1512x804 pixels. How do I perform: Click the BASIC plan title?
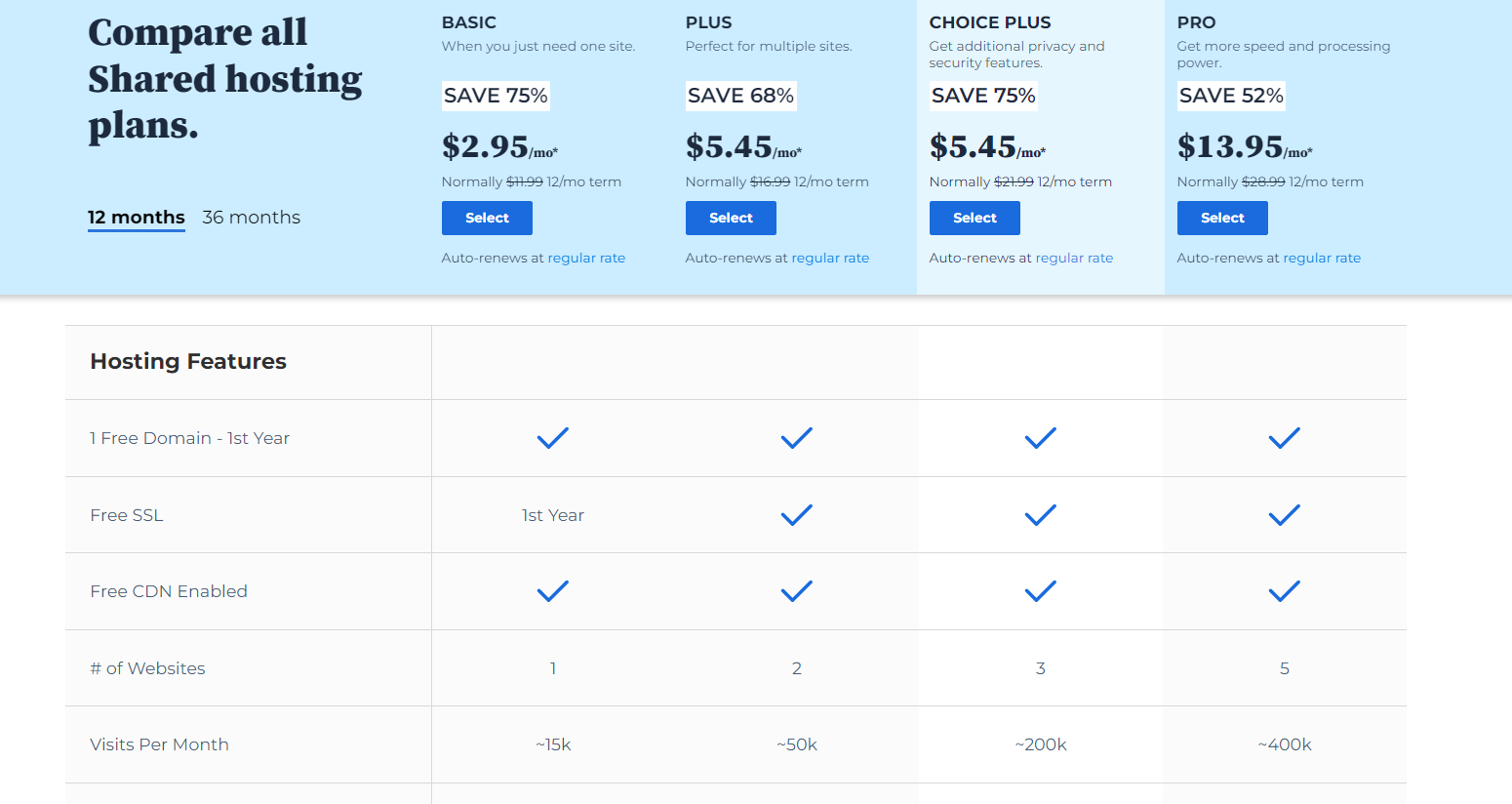(x=469, y=22)
